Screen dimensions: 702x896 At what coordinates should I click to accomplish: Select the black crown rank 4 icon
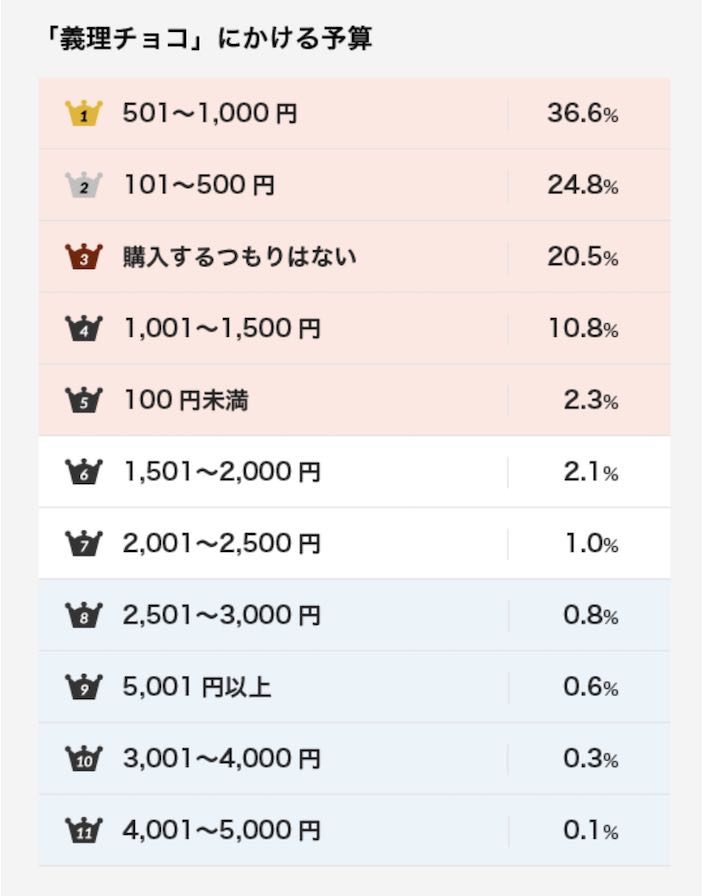pyautogui.click(x=83, y=328)
